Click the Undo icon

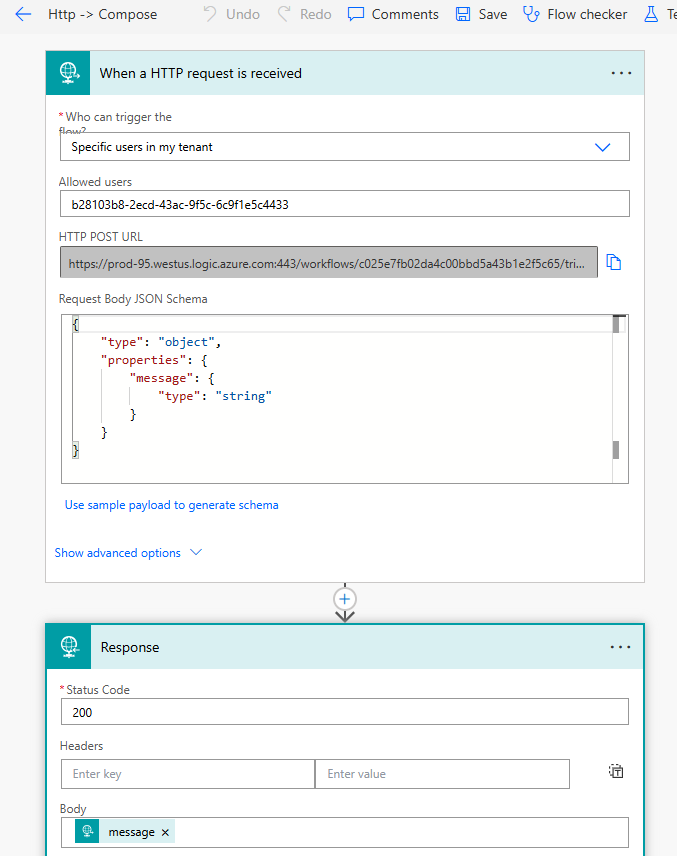coord(209,14)
